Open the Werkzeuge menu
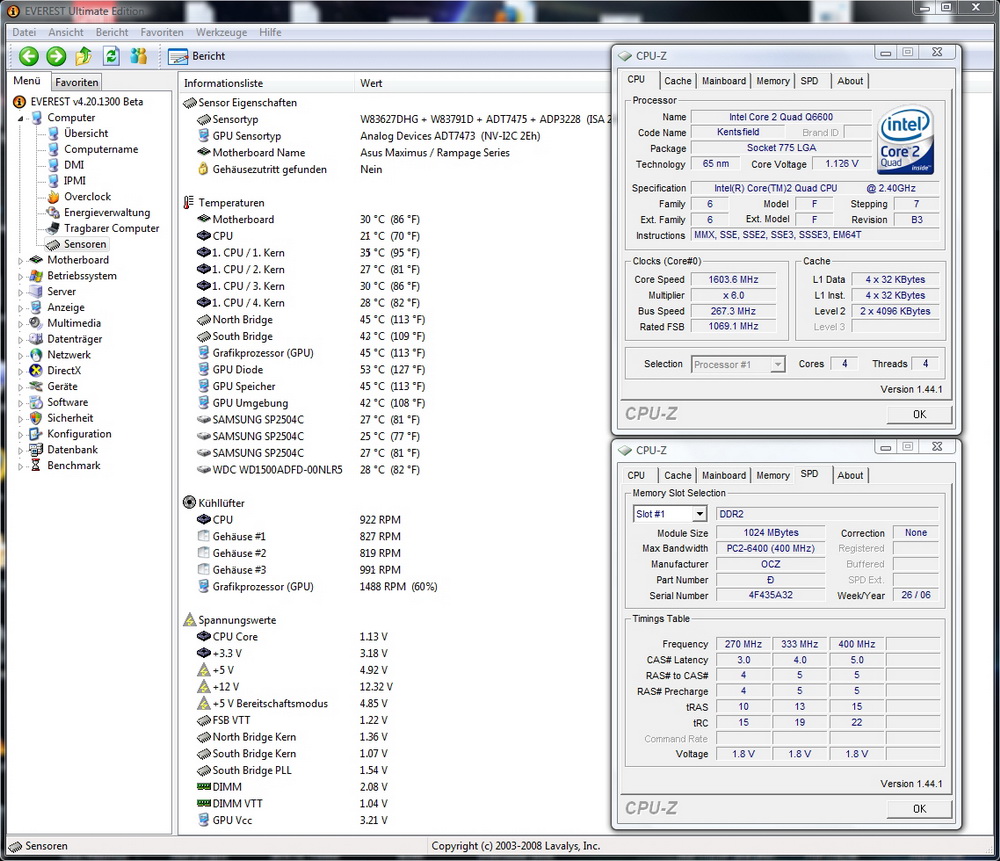 tap(221, 32)
